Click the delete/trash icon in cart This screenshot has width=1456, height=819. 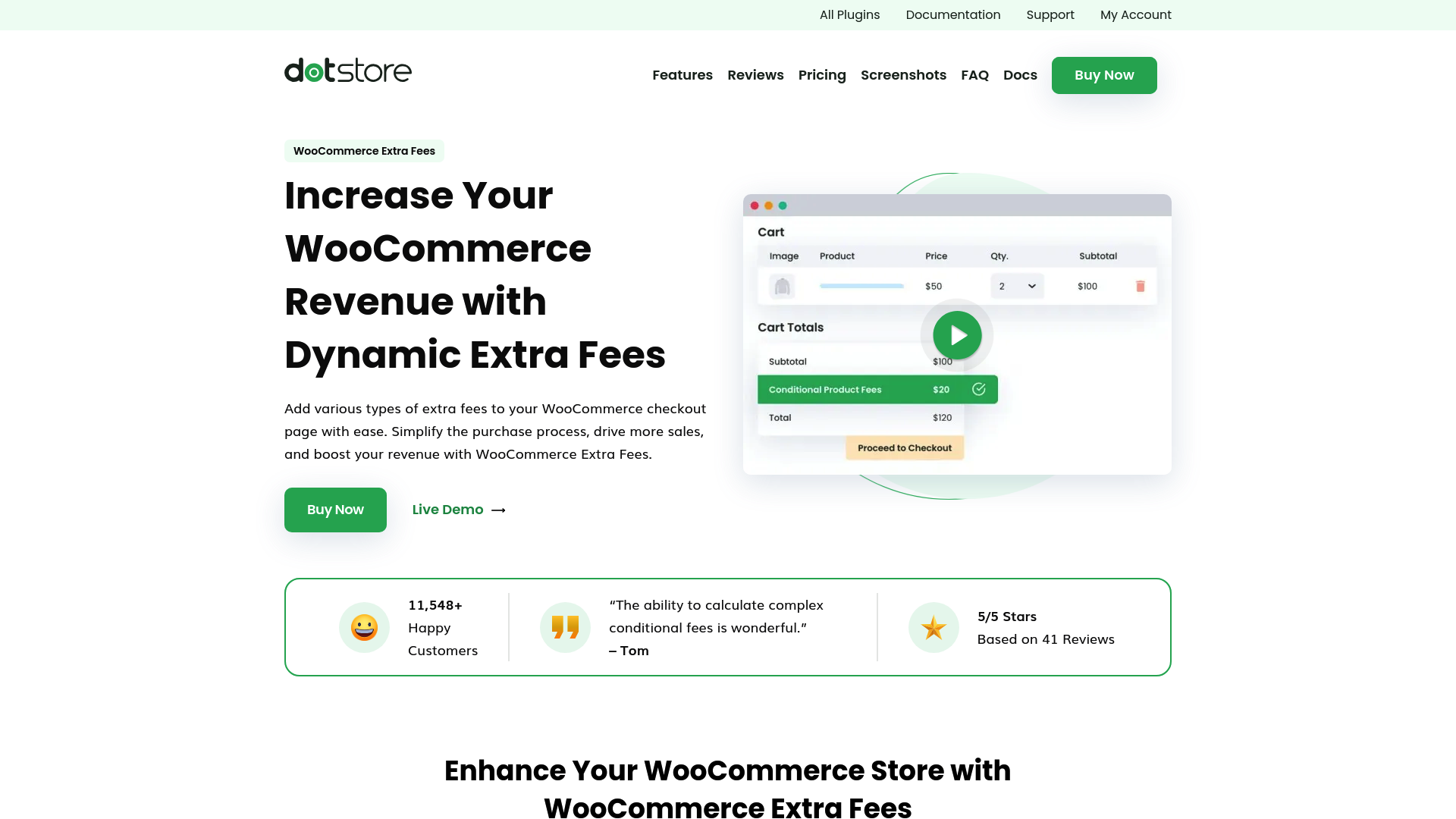tap(1139, 286)
